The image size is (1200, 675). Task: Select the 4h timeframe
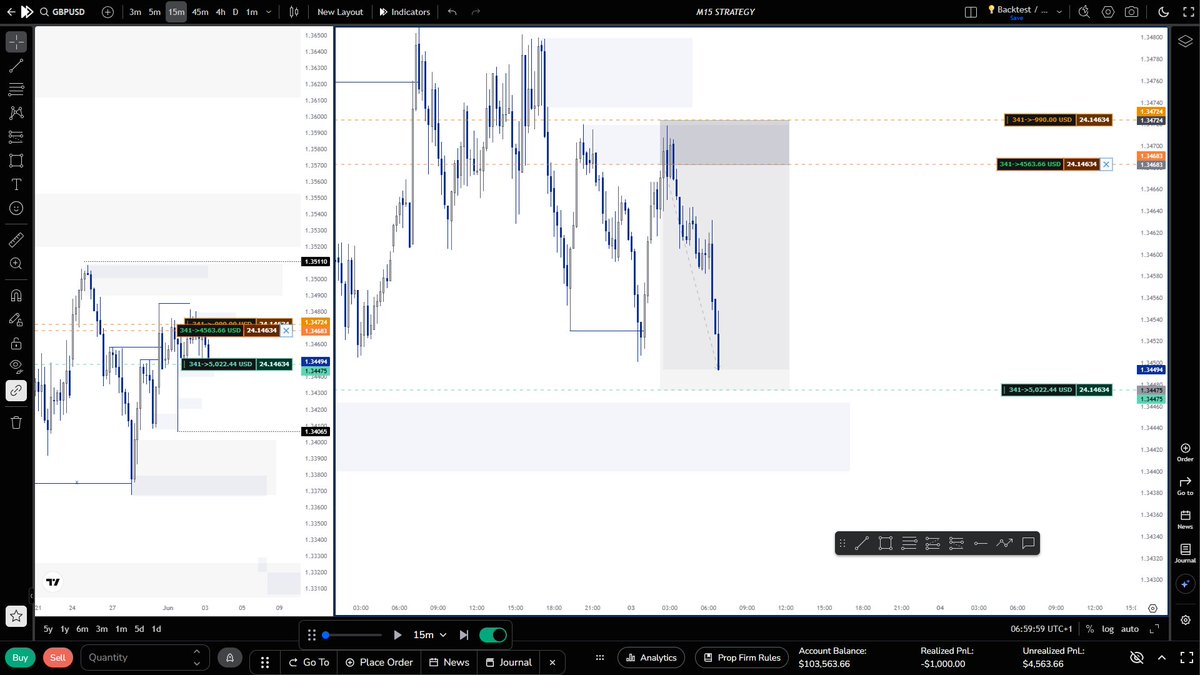coord(220,12)
